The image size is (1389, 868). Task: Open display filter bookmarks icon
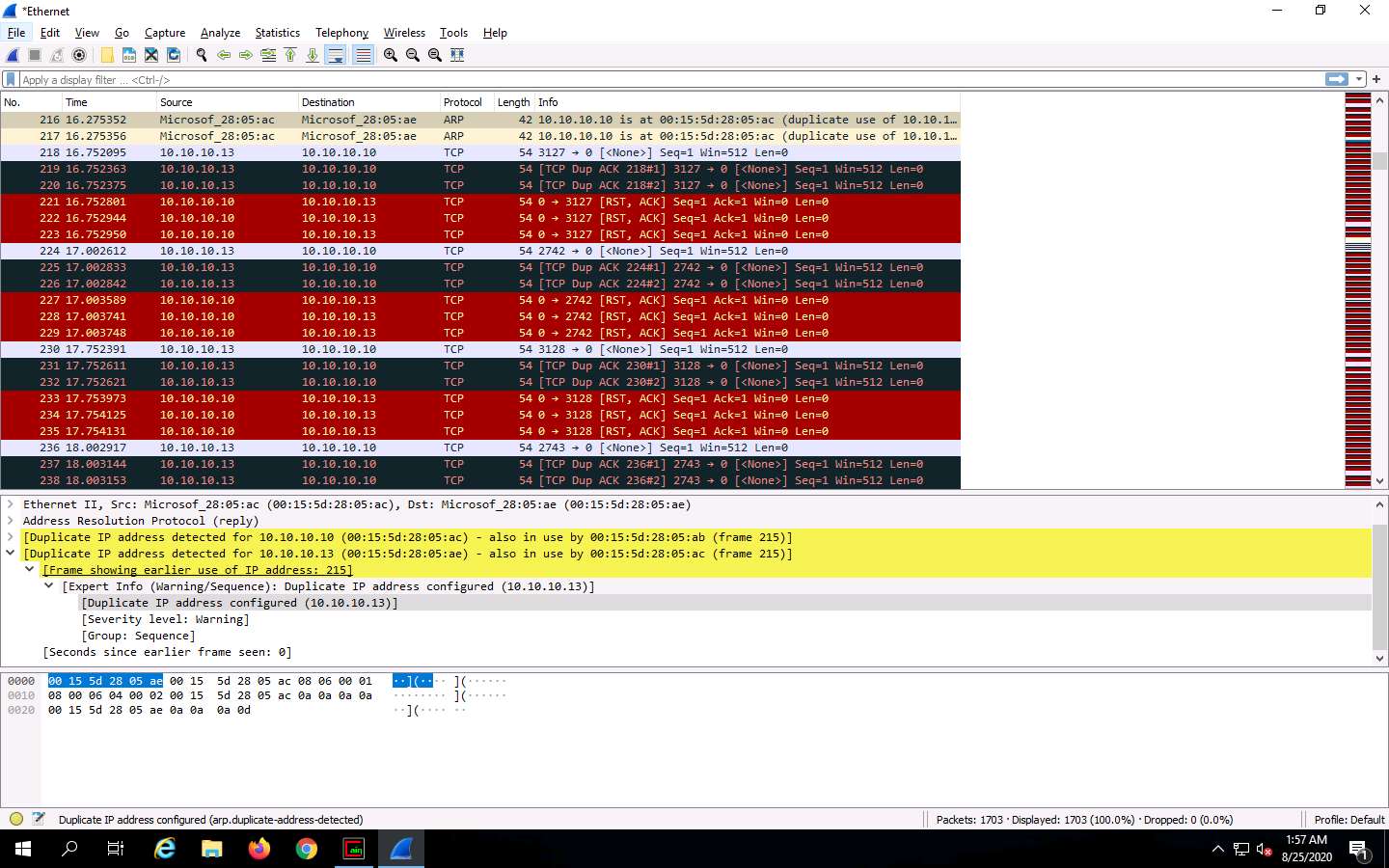pyautogui.click(x=11, y=79)
